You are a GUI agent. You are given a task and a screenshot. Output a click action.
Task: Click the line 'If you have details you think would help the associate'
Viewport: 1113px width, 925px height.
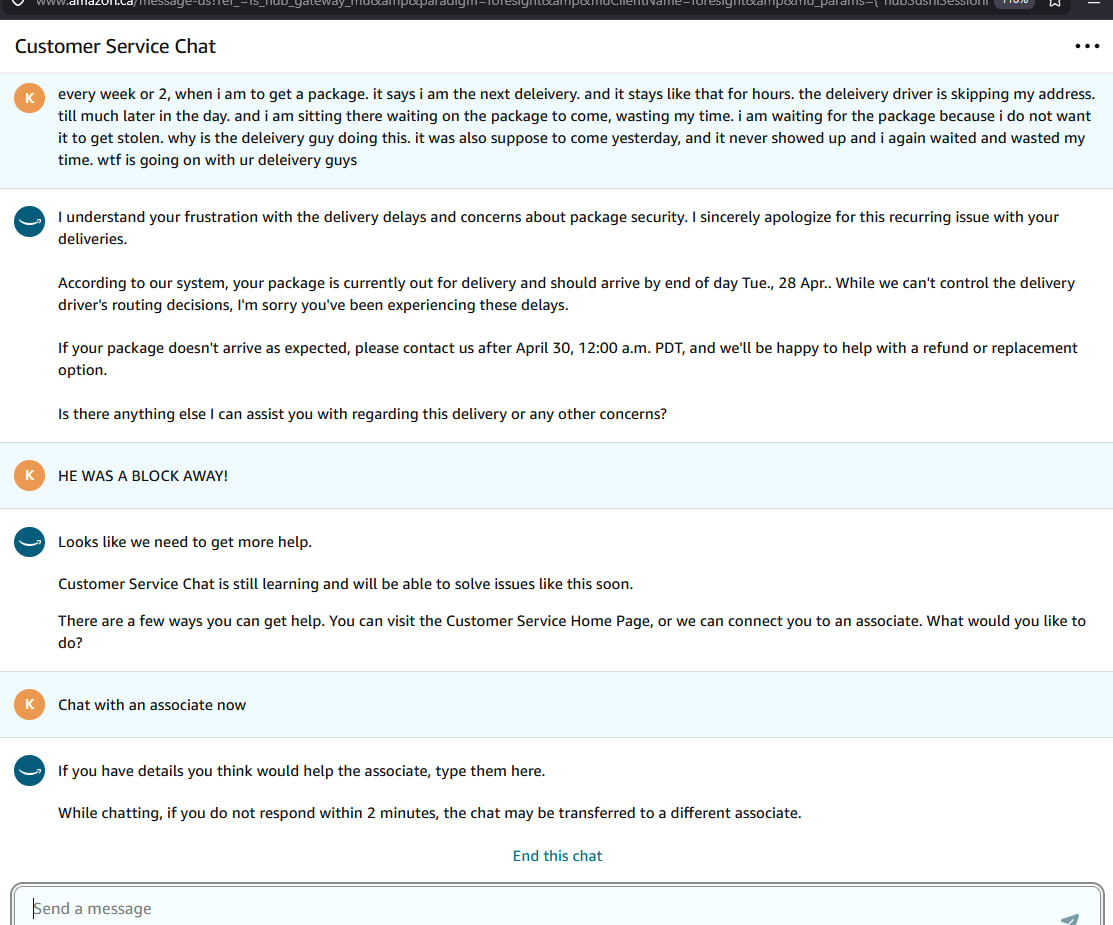coord(302,772)
